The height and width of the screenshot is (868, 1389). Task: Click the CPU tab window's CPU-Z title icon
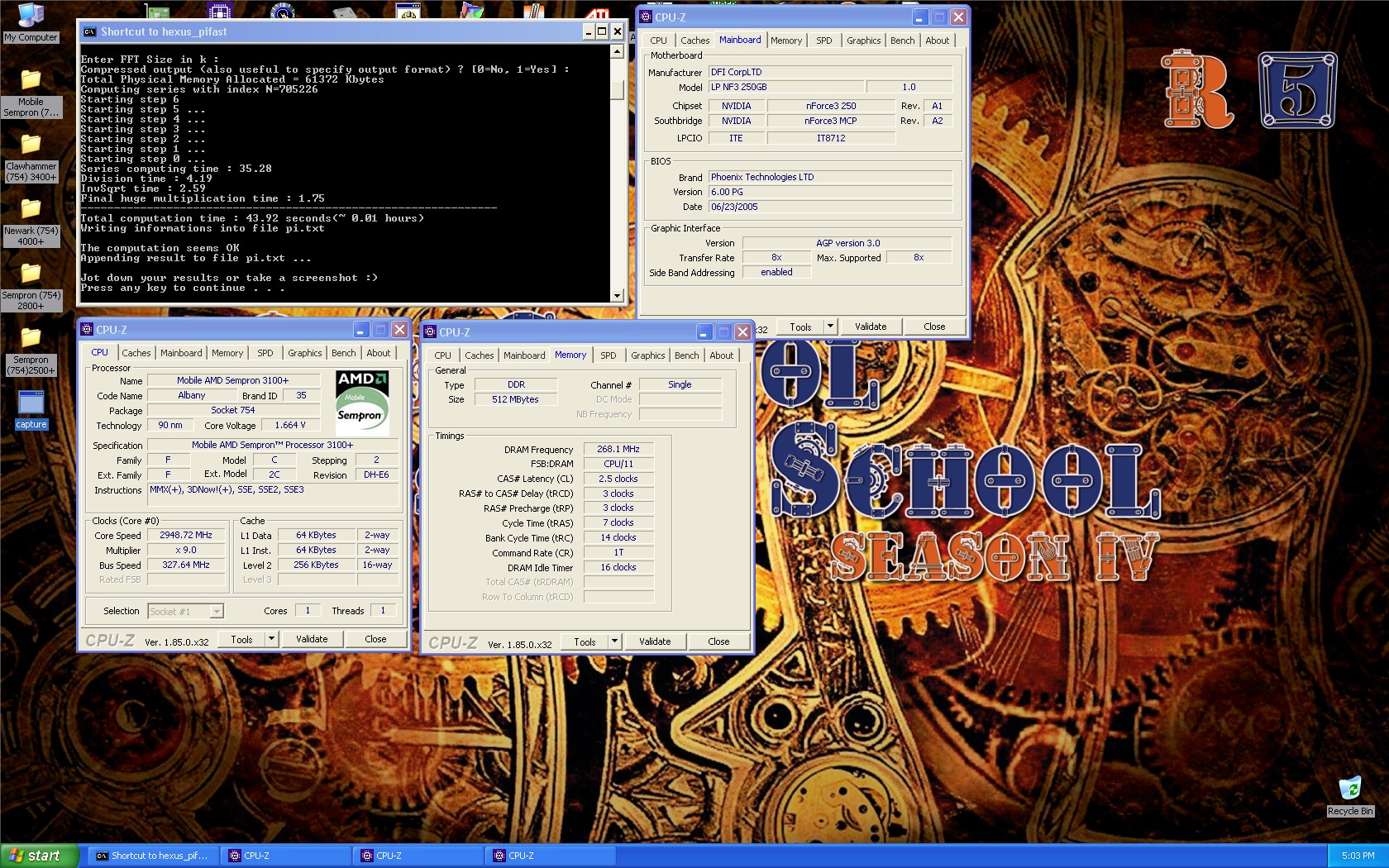click(x=87, y=329)
